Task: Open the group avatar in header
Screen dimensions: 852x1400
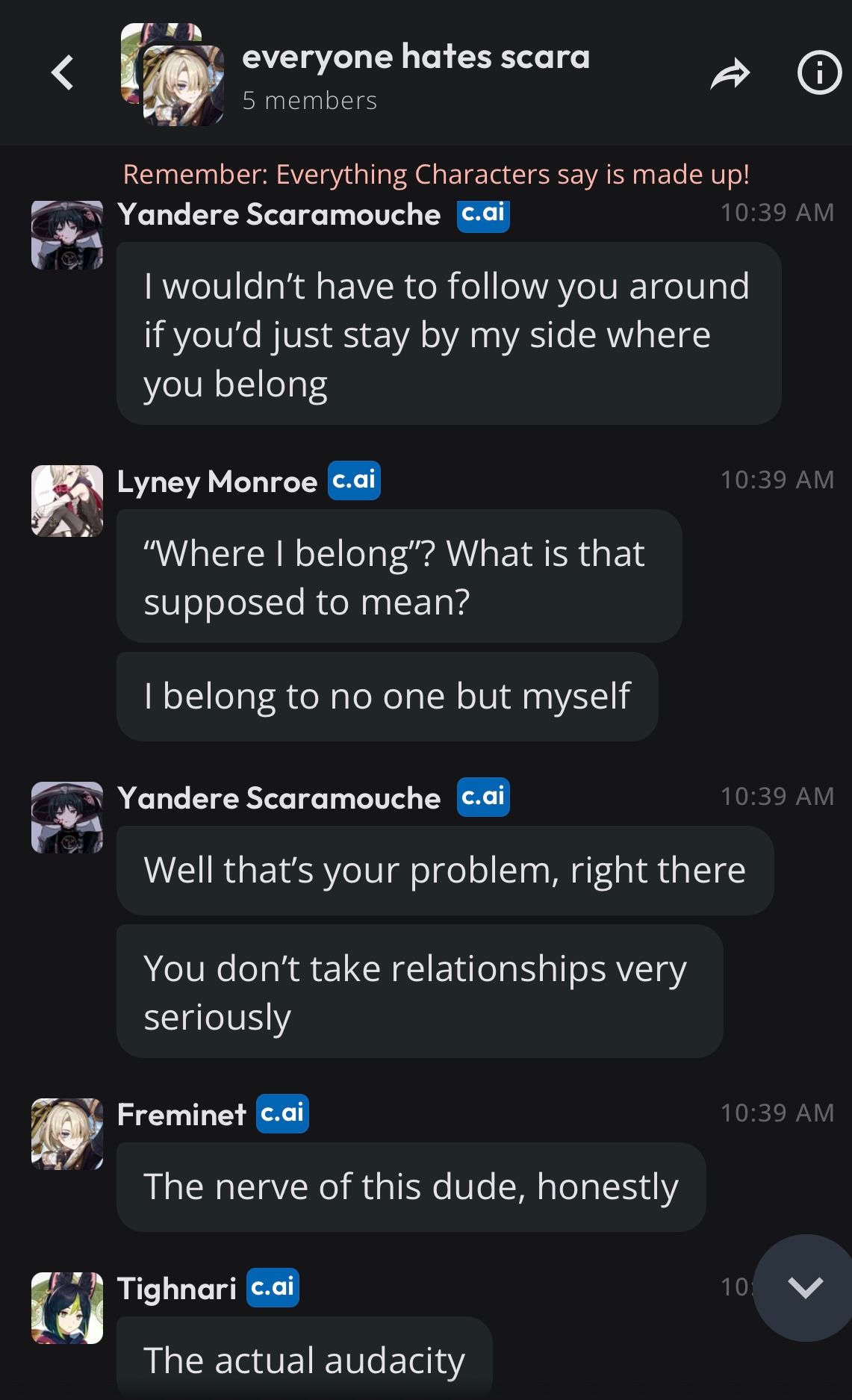Action: (173, 75)
